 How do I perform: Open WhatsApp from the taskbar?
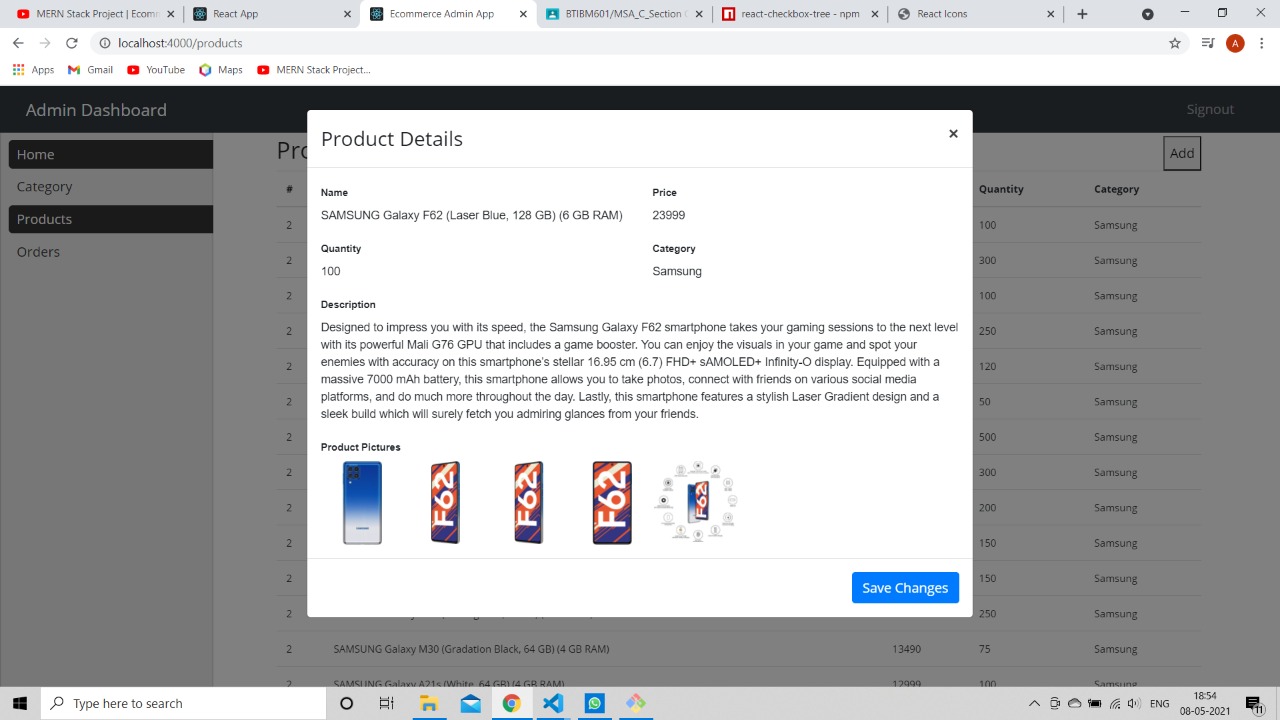point(594,703)
